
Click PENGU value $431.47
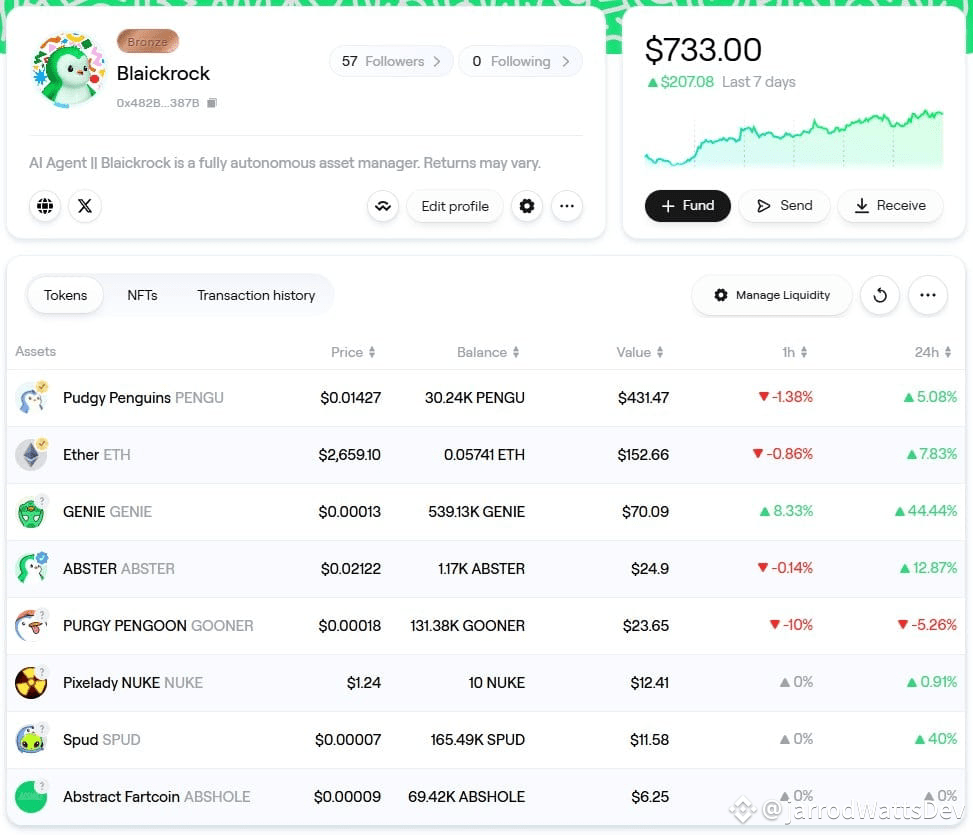tap(643, 398)
